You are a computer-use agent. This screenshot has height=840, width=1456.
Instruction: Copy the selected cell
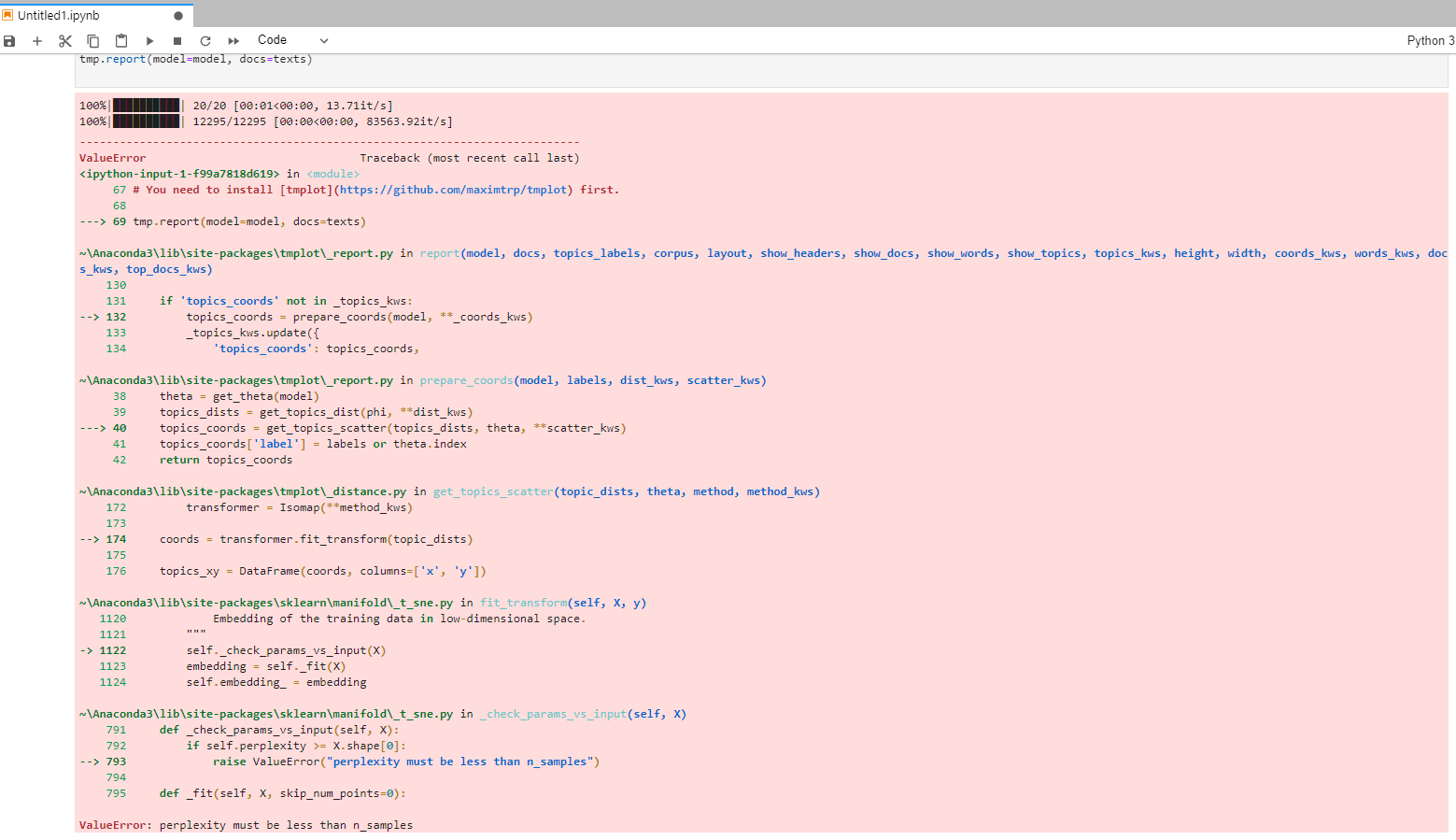[x=92, y=40]
